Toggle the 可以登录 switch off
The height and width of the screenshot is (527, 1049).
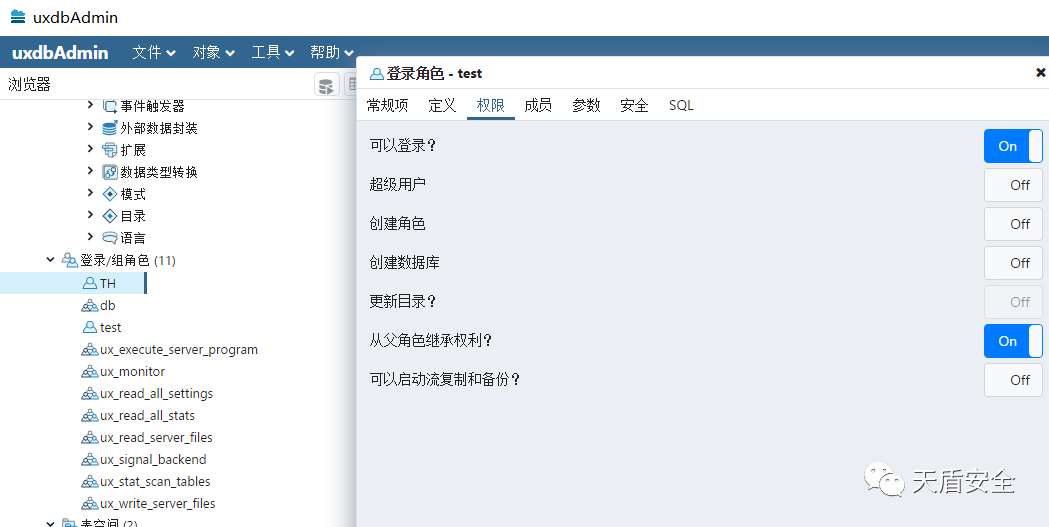coord(1012,146)
